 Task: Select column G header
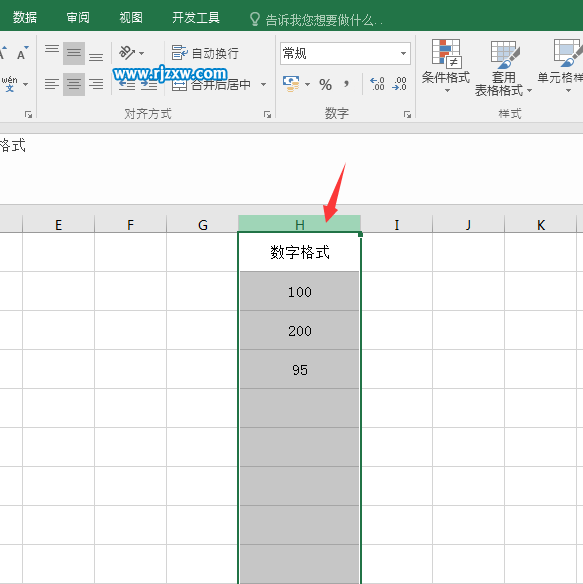click(x=203, y=225)
